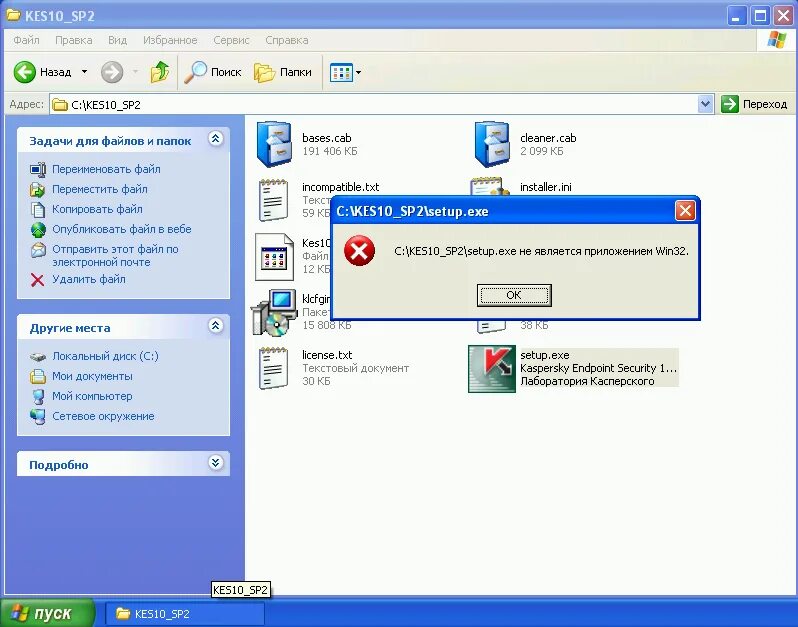Screen dimensions: 798x627
Task: Click the network places icon
Action: click(38, 416)
